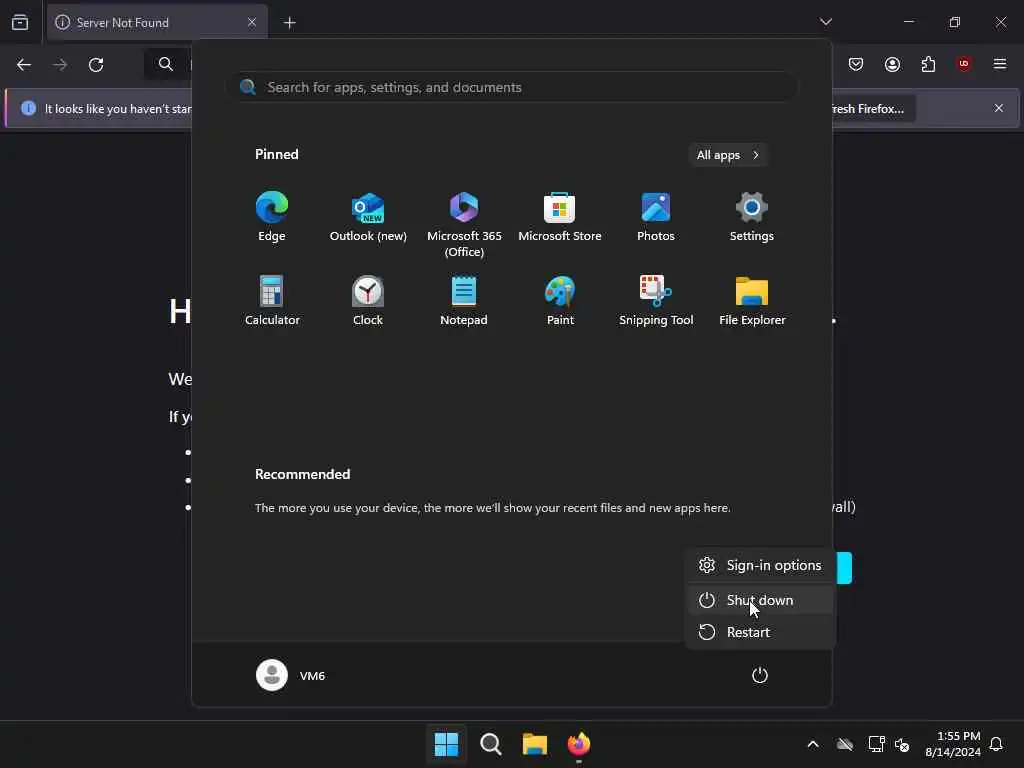Click the power button in Start menu

tap(760, 675)
